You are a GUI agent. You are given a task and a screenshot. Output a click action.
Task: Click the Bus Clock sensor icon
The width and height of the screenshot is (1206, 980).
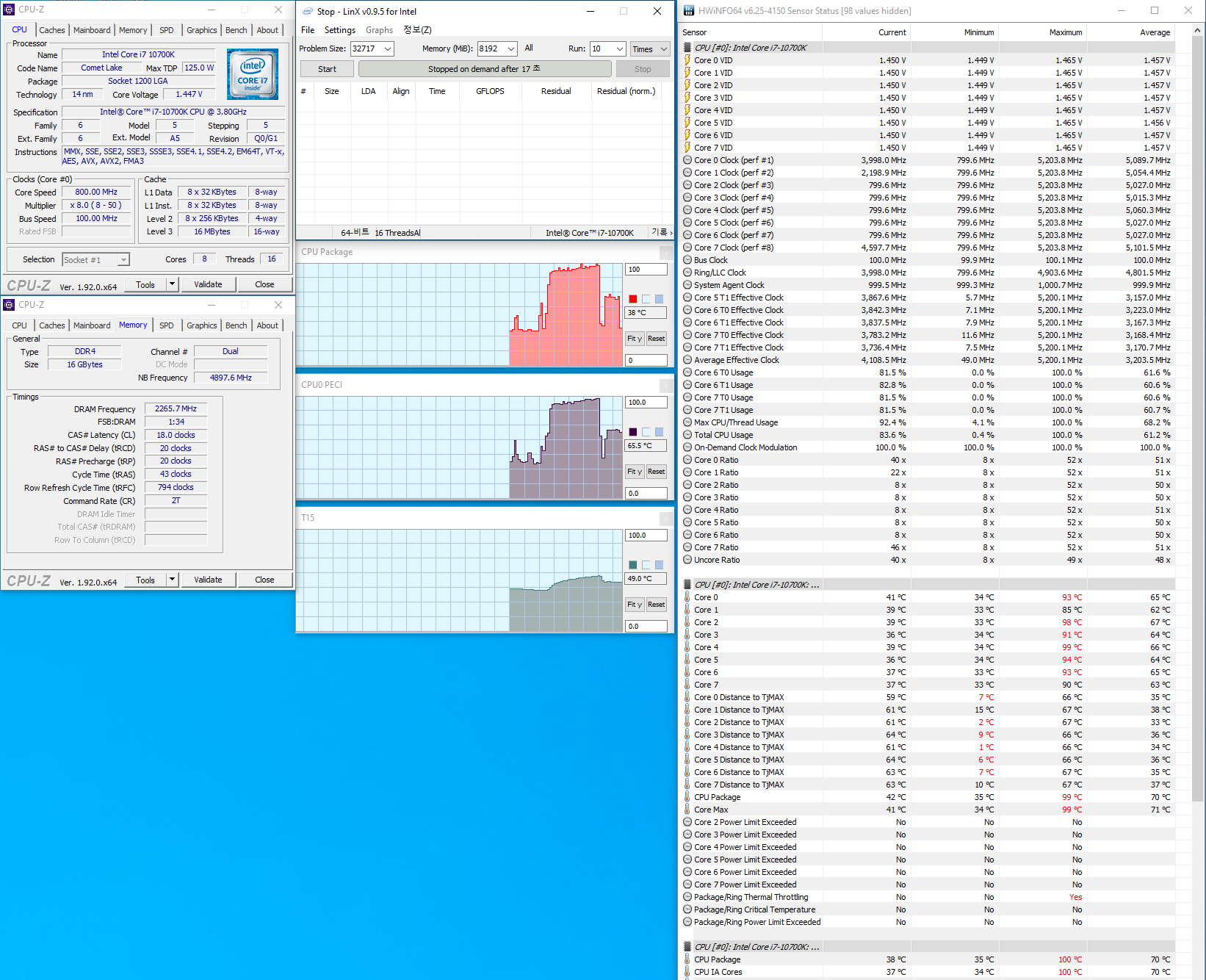pos(687,260)
